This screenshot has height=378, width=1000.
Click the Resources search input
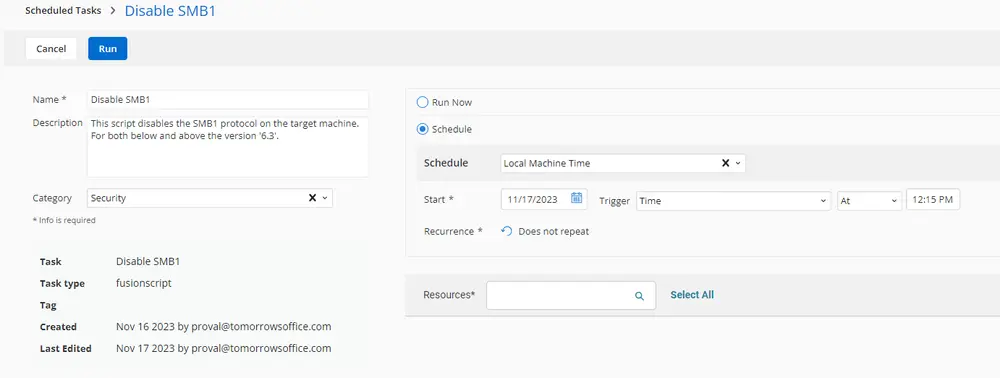[571, 296]
